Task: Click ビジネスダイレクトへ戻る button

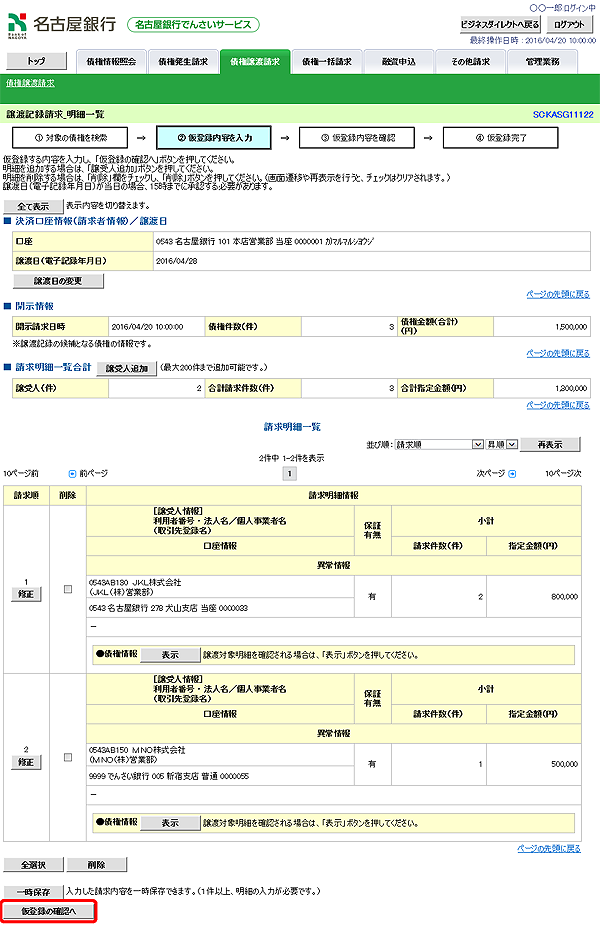Action: (500, 24)
